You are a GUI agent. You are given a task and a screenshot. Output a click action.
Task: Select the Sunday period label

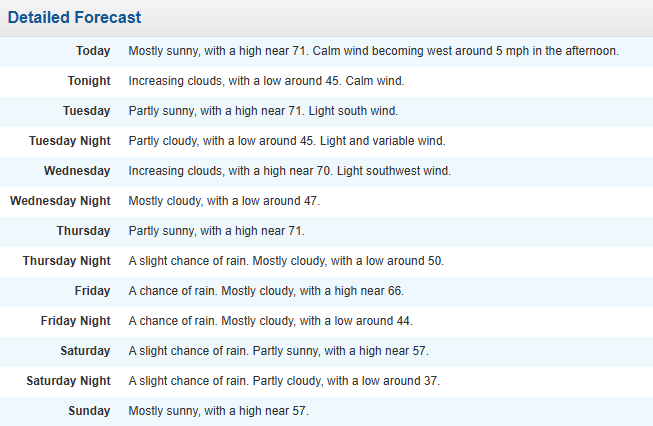(x=89, y=411)
